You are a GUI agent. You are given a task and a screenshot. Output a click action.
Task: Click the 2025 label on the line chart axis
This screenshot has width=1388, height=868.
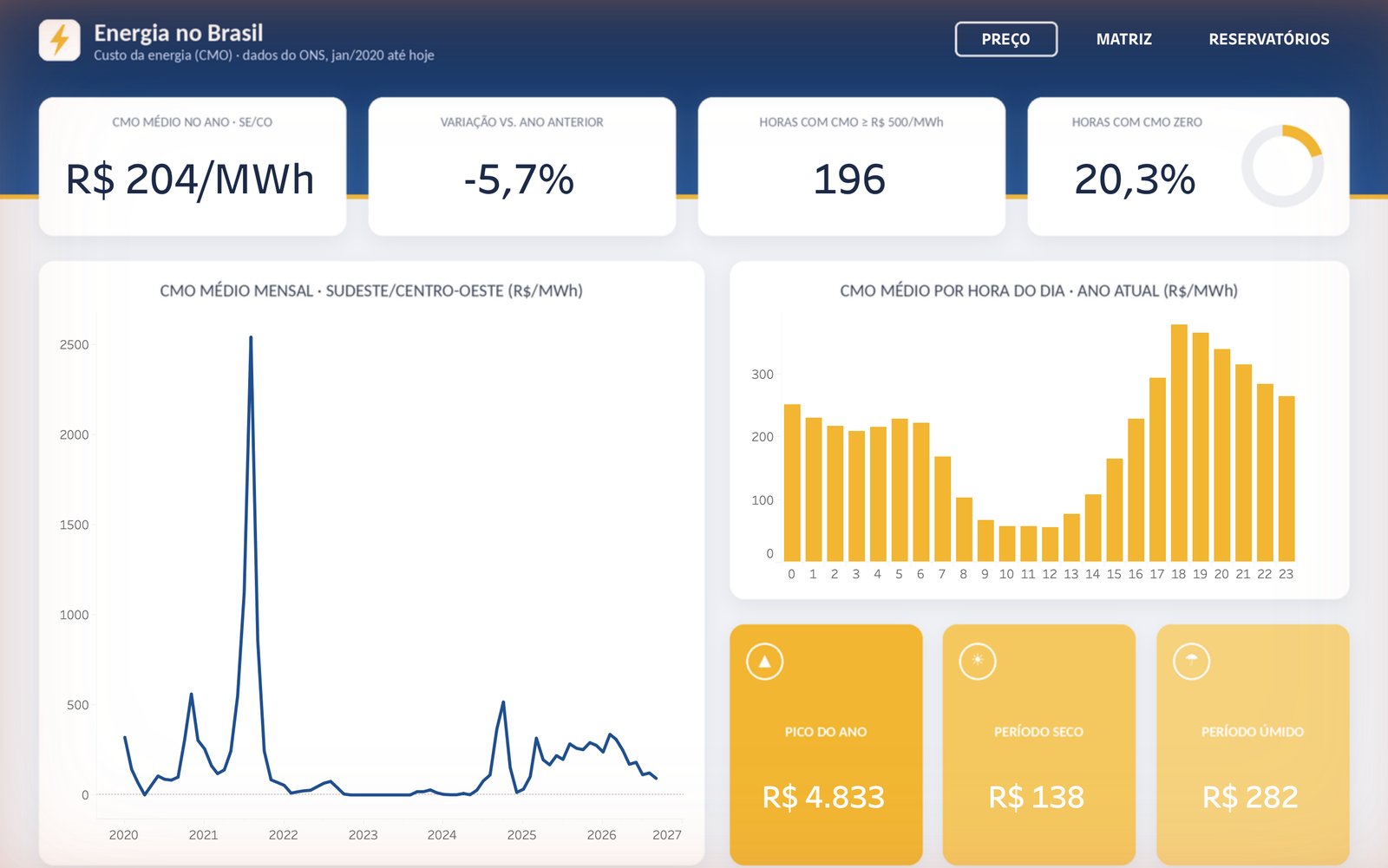tap(521, 835)
